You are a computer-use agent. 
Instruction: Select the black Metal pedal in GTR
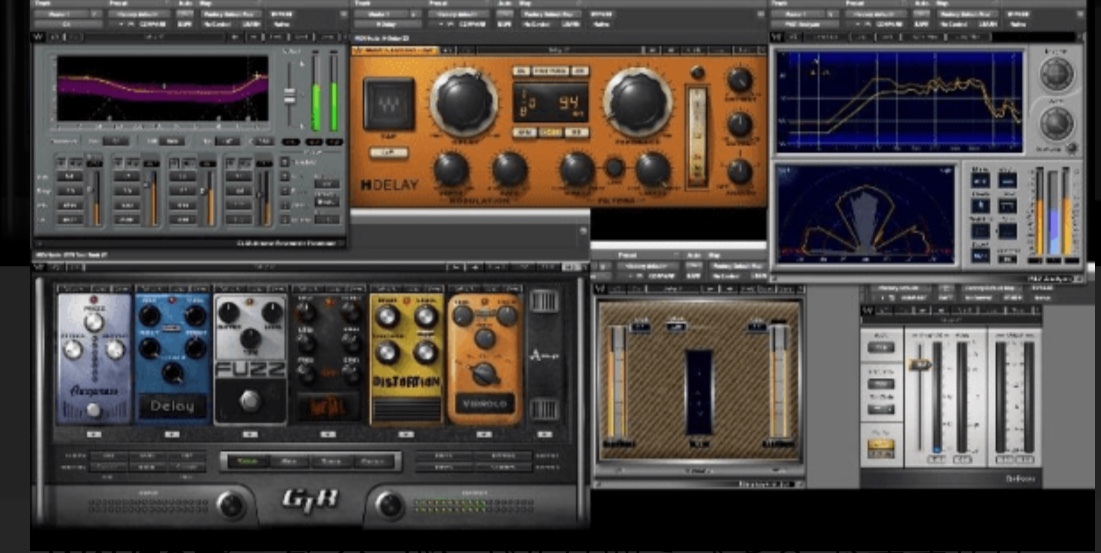point(327,358)
